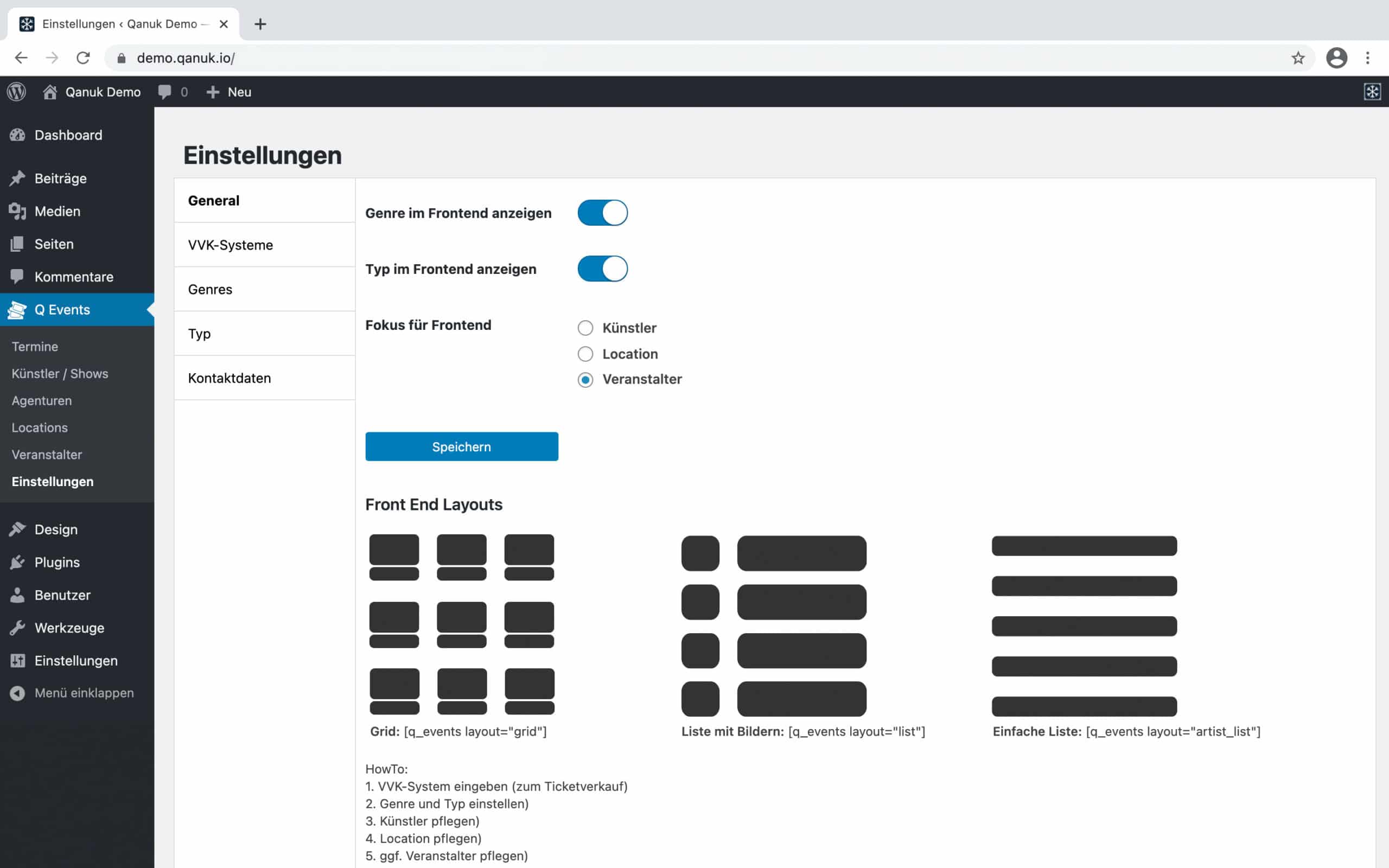Click the shortcode text [q_events layout="artist_list"]
1389x868 pixels.
coord(1173,731)
